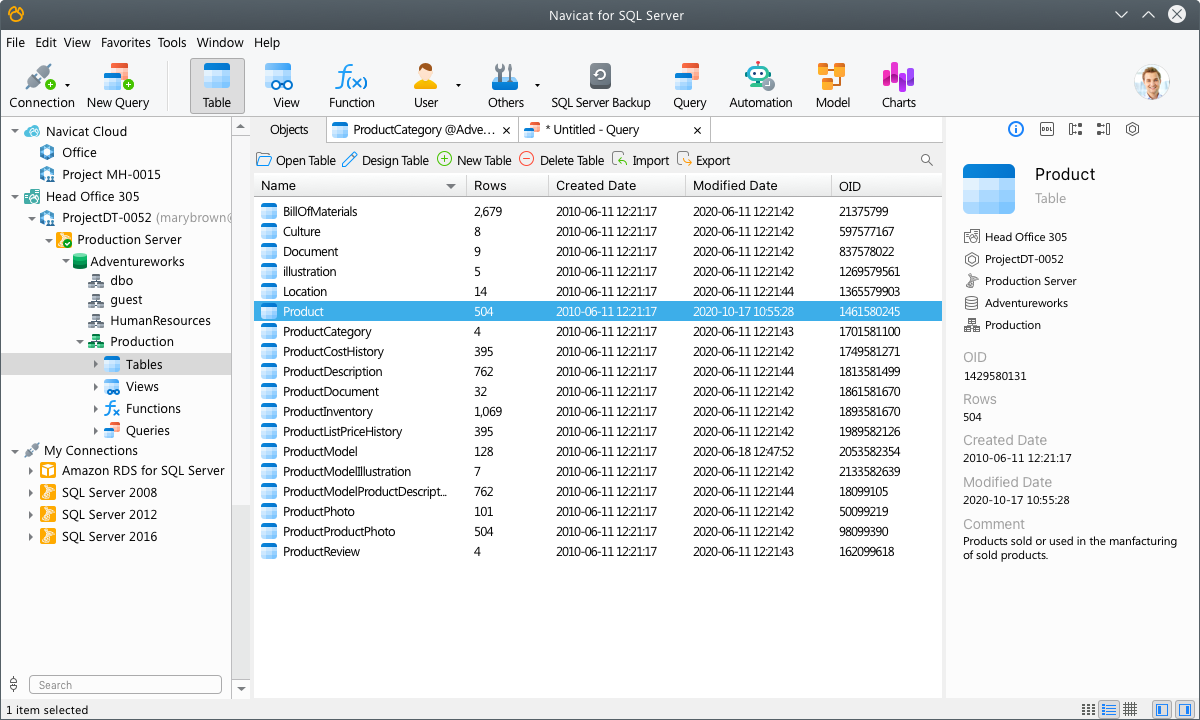
Task: Toggle the left navigation pane button
Action: click(1161, 710)
